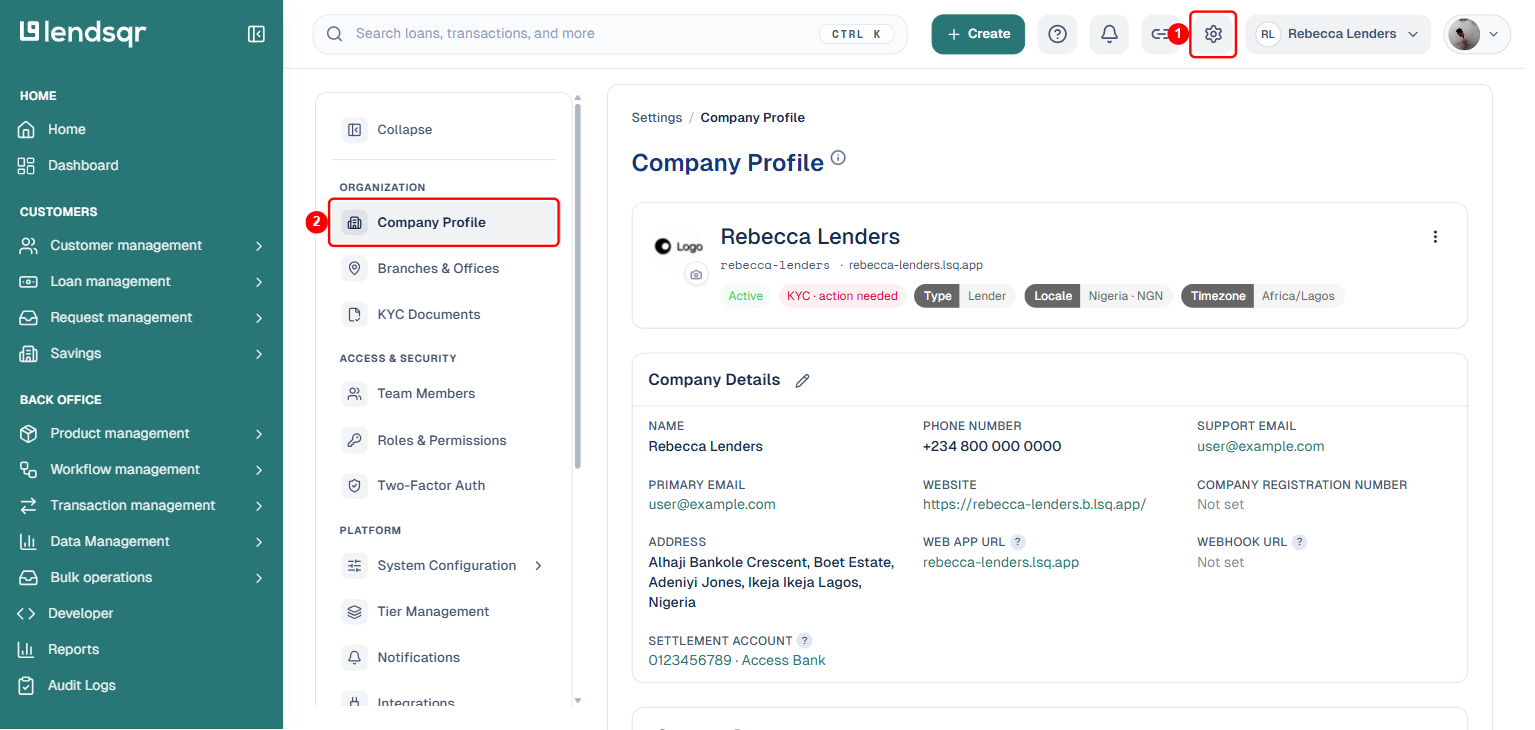The width and height of the screenshot is (1535, 730).
Task: Click the help icon next to Webhook URL
Action: [x=1299, y=542]
